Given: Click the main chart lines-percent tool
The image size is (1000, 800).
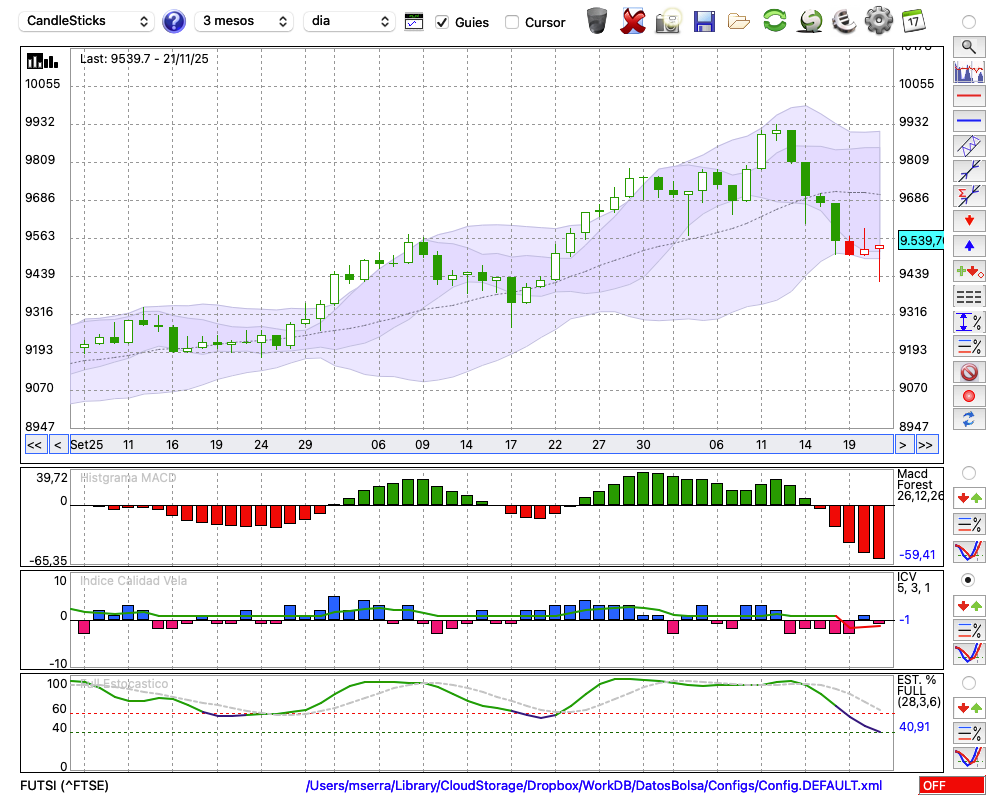Looking at the screenshot, I should coord(969,346).
